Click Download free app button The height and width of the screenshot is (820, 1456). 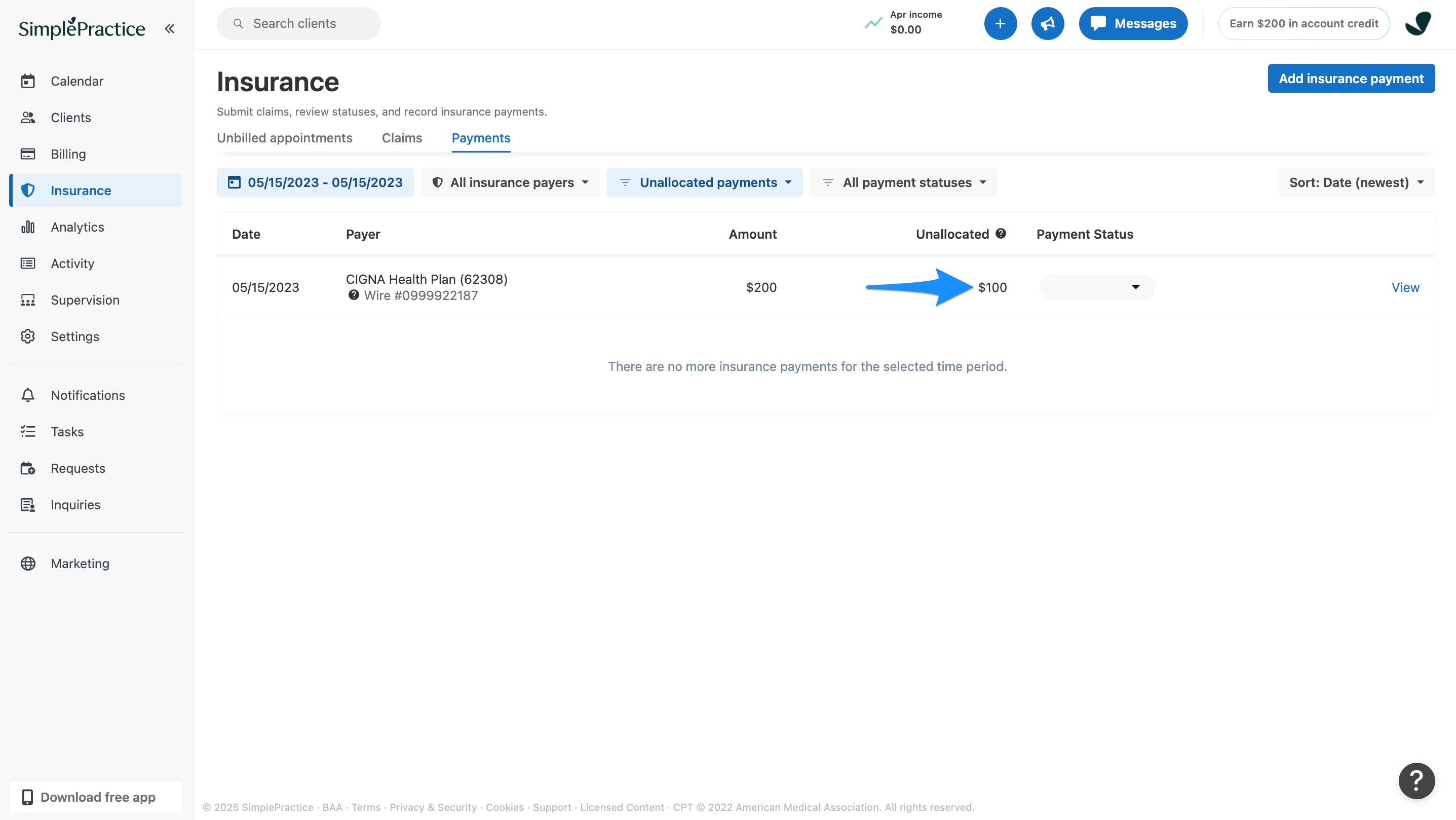click(96, 797)
